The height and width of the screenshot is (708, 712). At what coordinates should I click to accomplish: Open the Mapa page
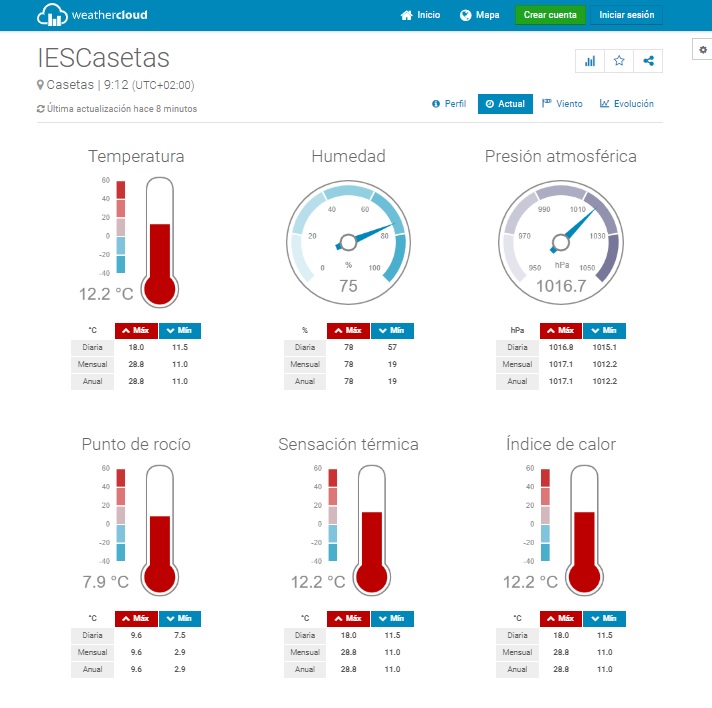tap(480, 15)
